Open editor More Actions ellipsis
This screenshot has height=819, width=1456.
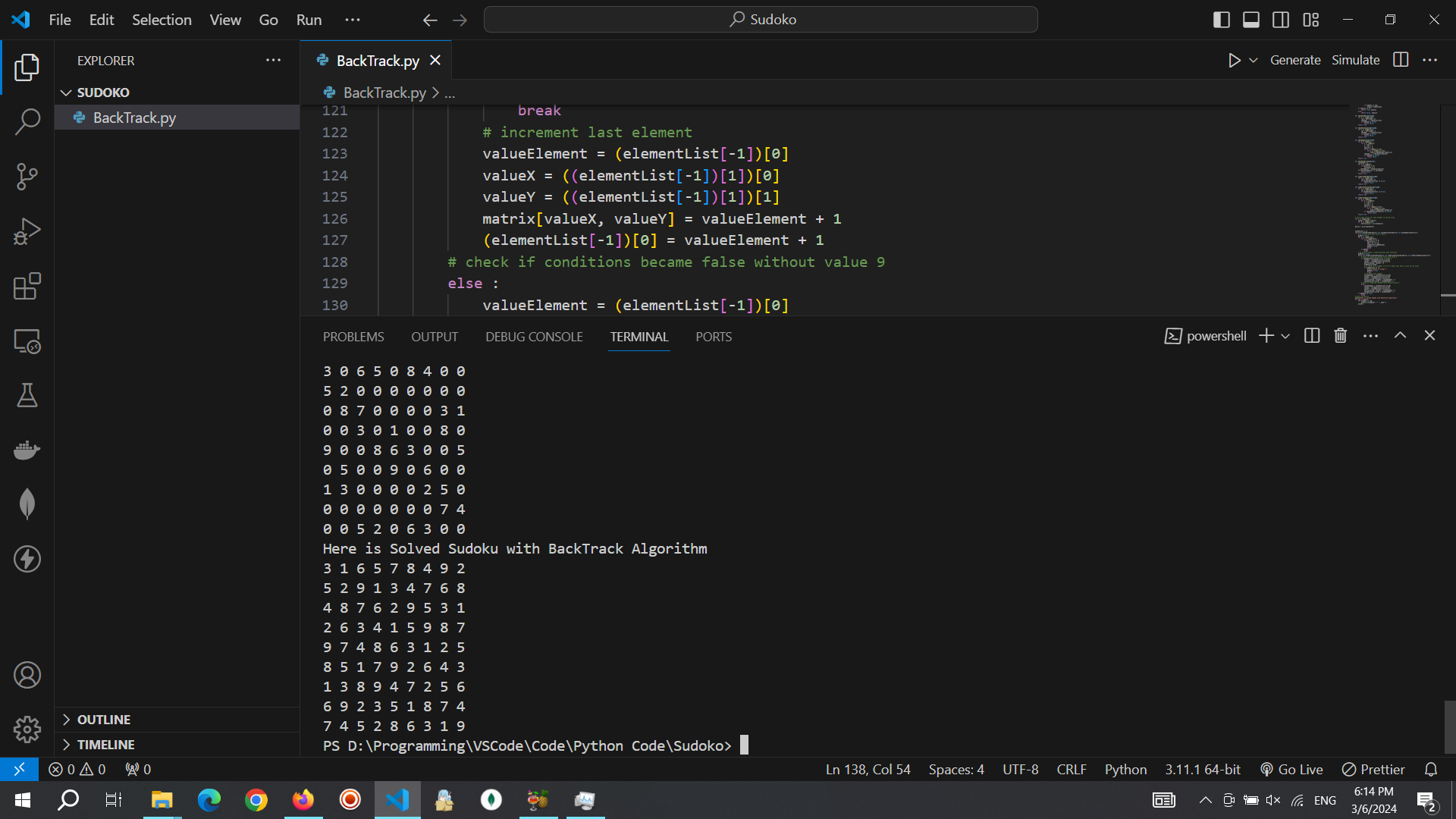tap(1430, 60)
